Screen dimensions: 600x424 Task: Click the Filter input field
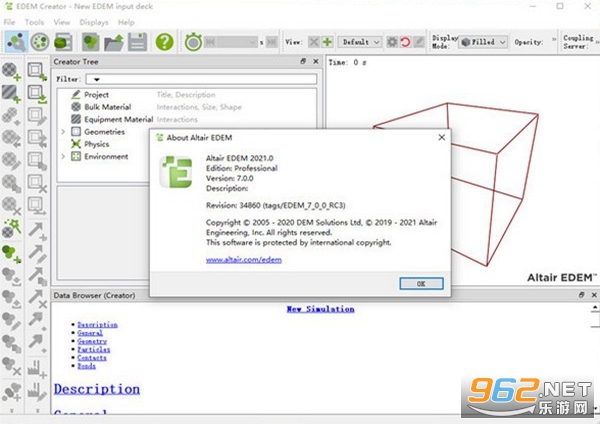(x=201, y=79)
